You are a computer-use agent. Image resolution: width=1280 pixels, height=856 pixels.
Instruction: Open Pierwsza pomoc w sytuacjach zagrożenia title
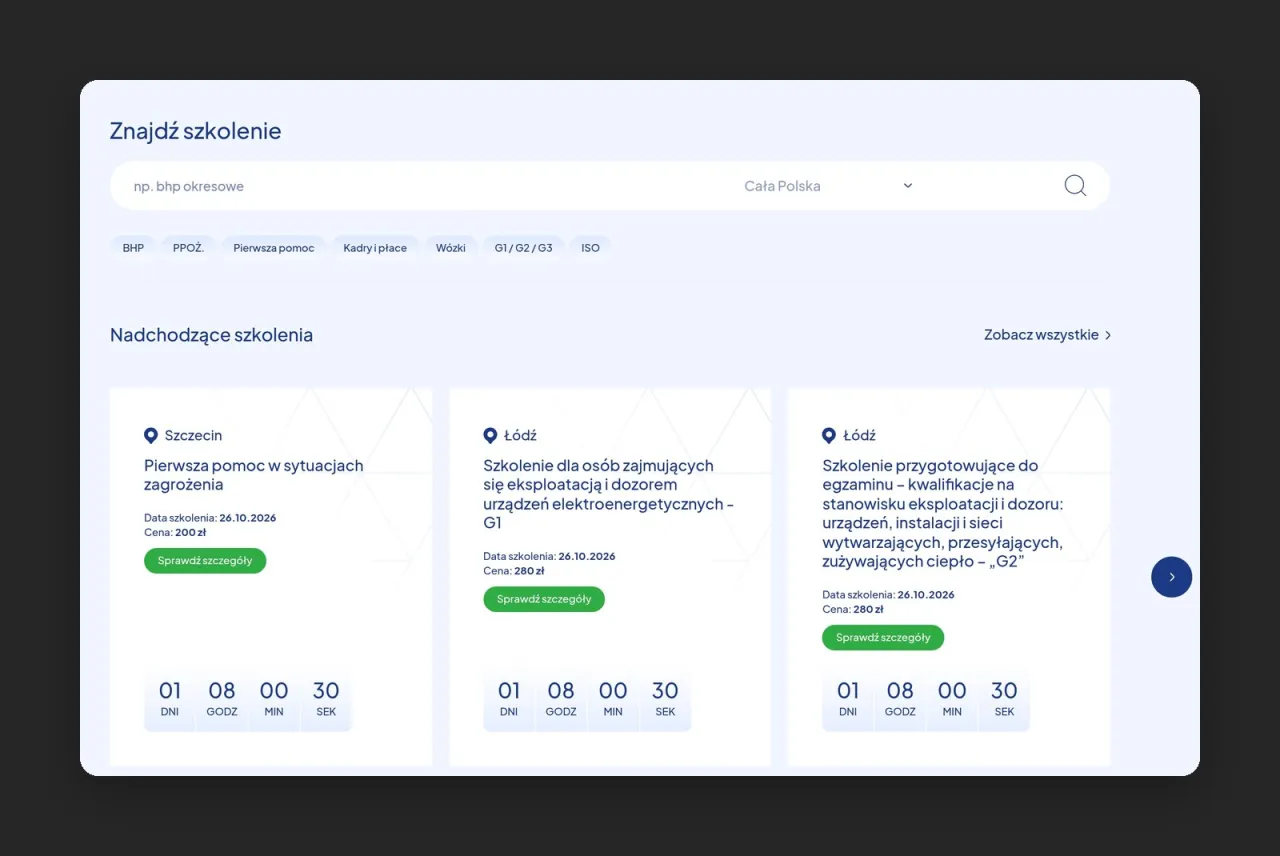pos(254,475)
